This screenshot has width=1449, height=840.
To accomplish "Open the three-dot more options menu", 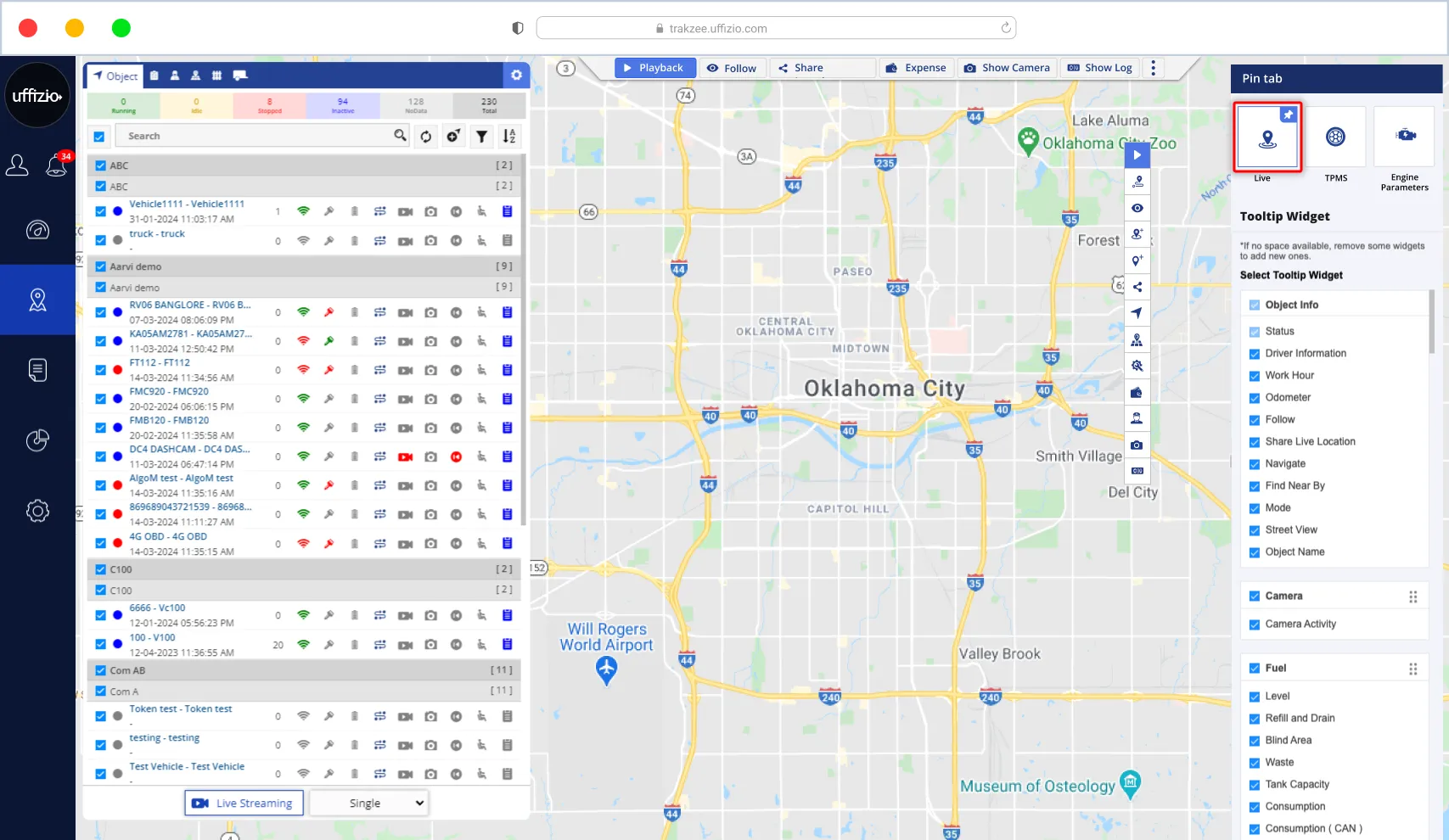I will coord(1153,68).
